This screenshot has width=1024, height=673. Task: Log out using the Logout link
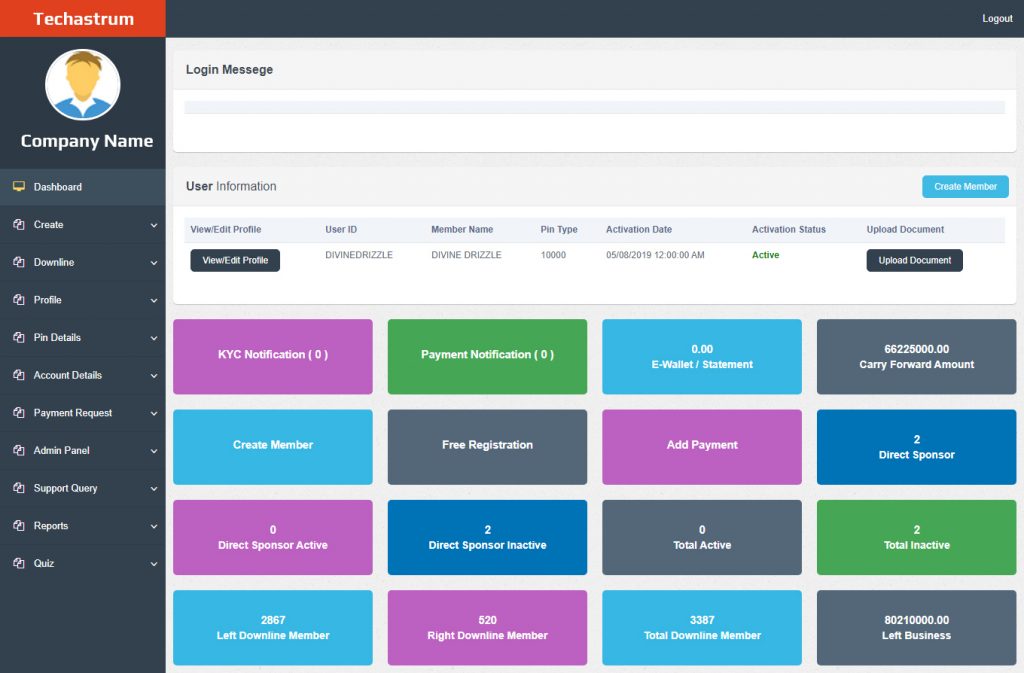coord(997,19)
